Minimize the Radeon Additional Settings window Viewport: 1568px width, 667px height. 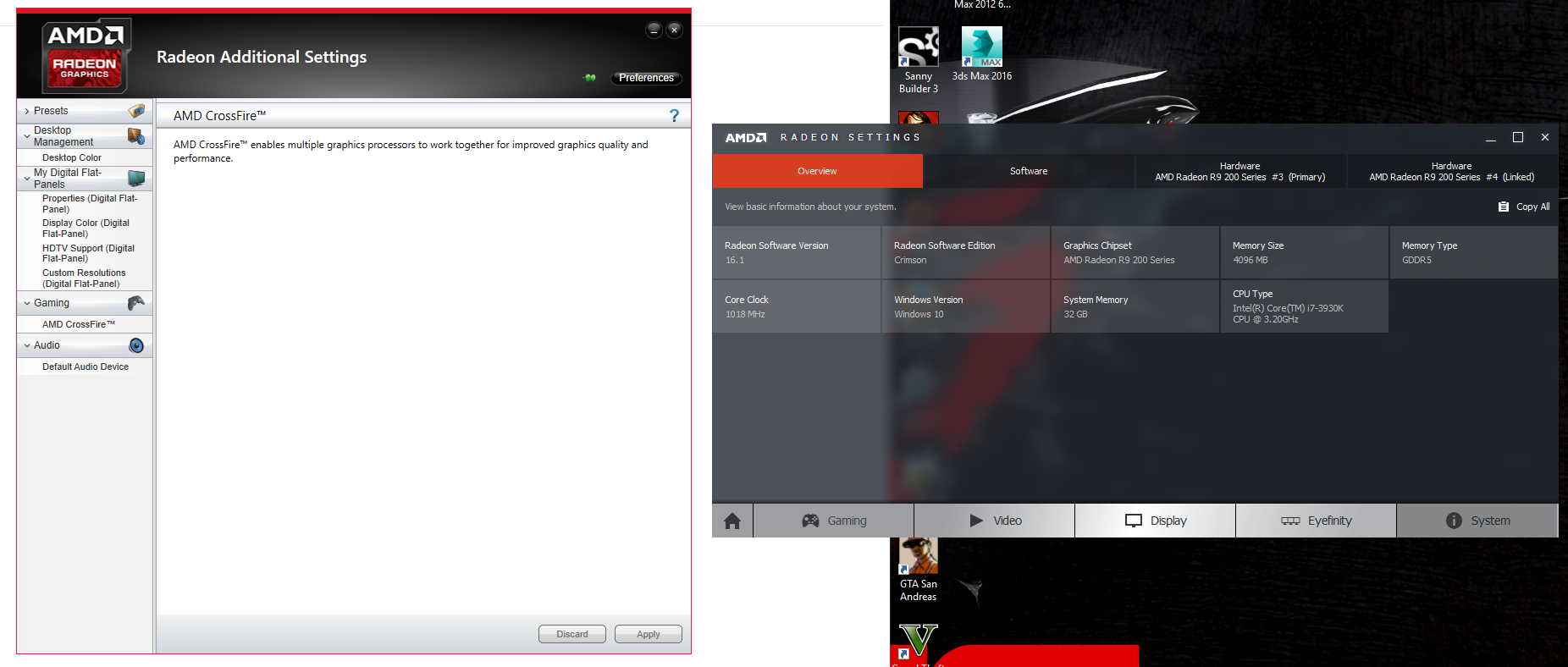[654, 30]
